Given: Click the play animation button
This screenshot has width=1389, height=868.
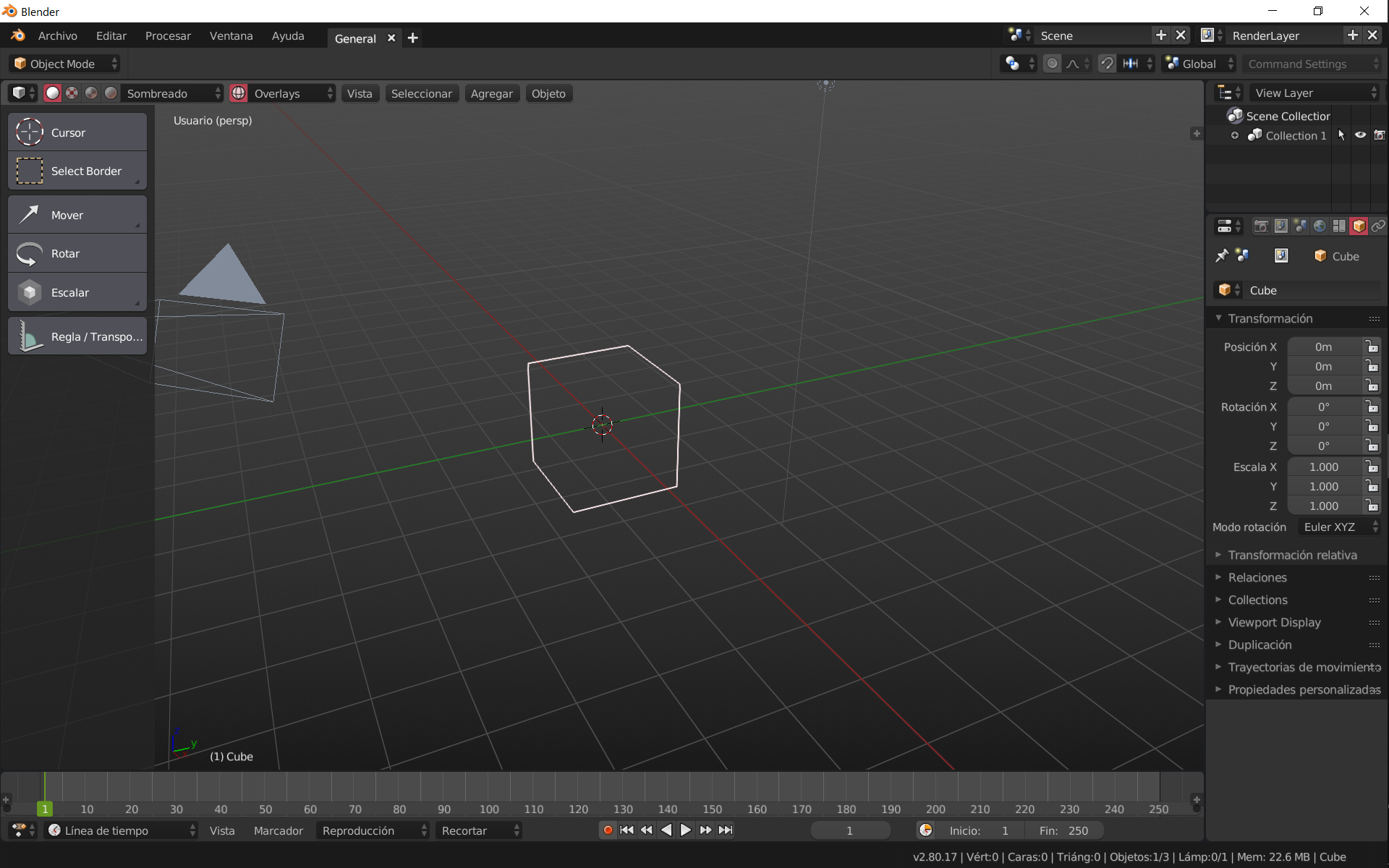Looking at the screenshot, I should click(x=685, y=830).
